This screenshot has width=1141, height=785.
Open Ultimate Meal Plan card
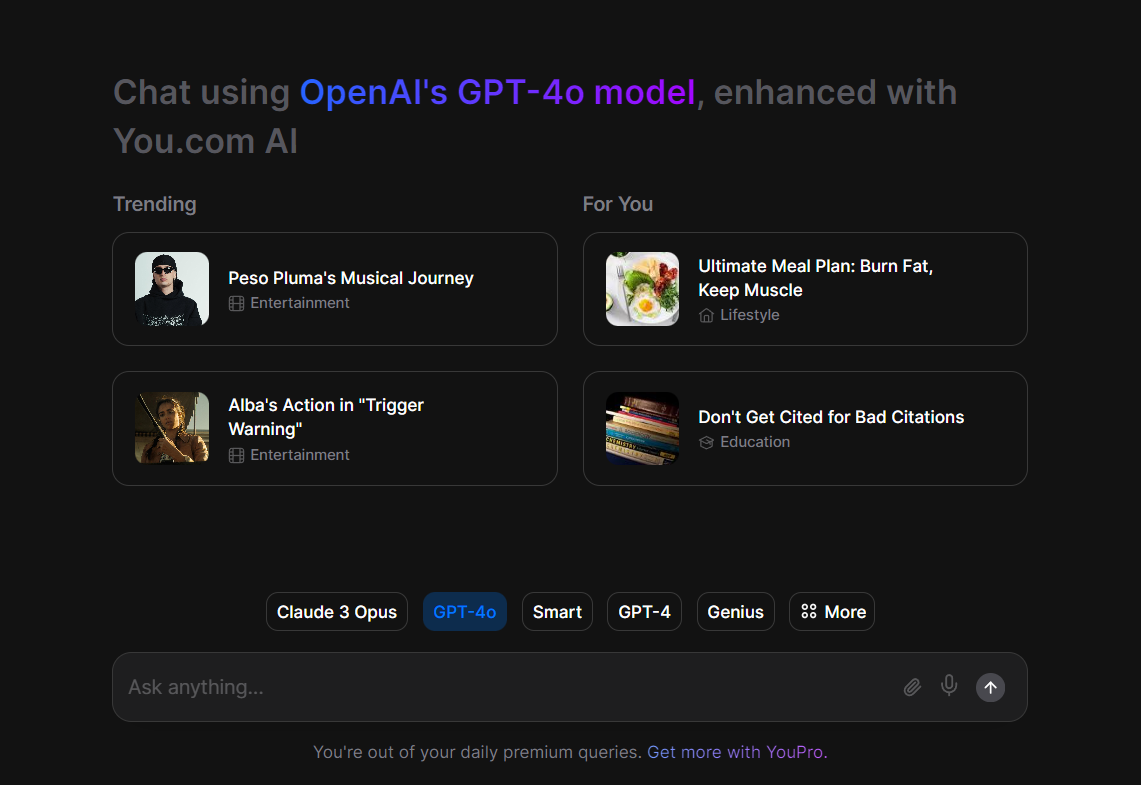[805, 289]
